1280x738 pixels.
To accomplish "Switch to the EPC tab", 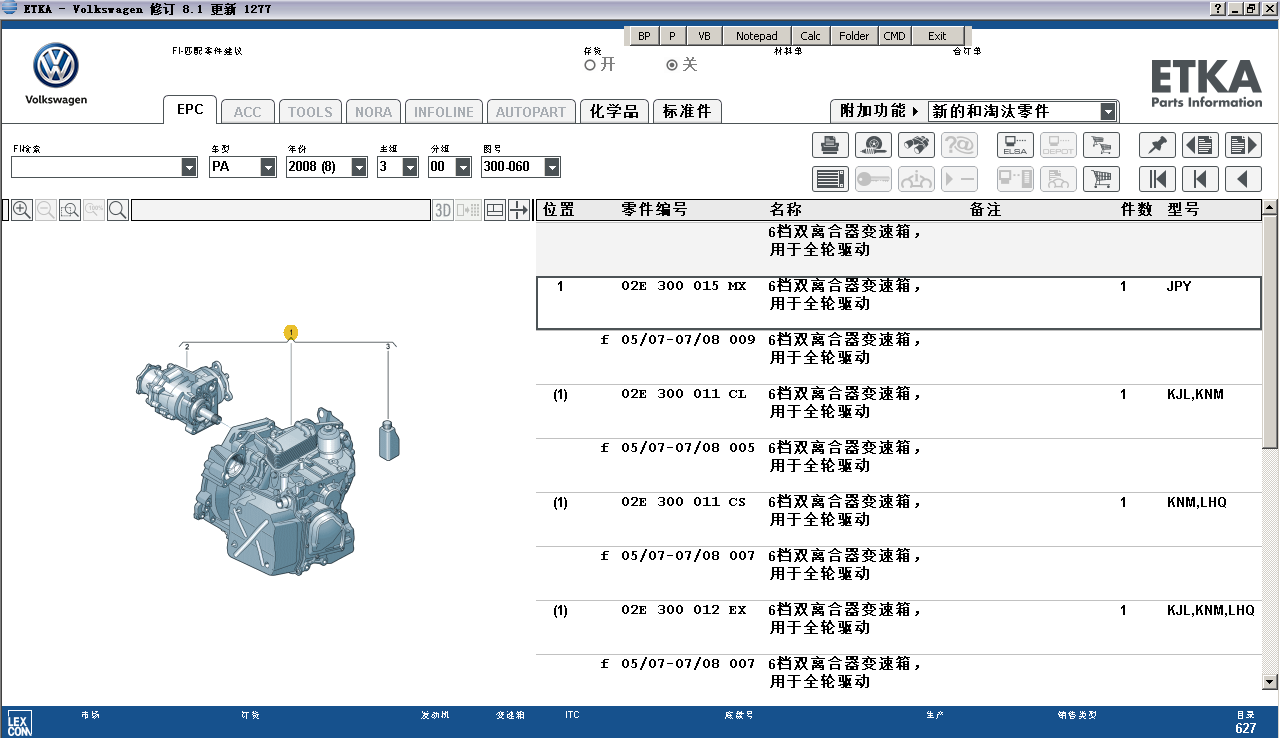I will point(190,110).
